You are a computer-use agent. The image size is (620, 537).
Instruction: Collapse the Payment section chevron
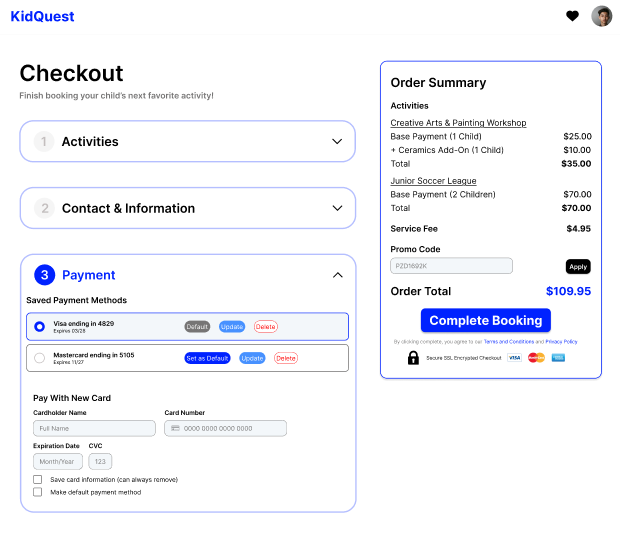(x=338, y=275)
